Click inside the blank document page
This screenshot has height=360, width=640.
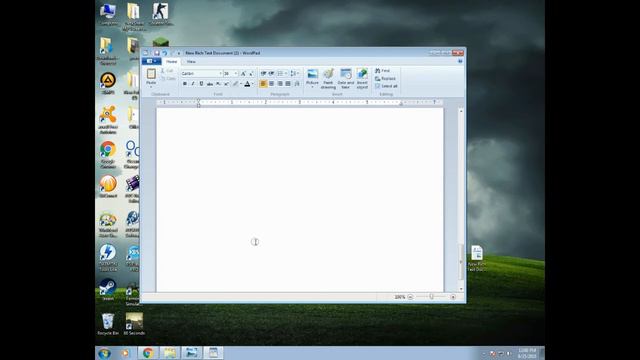point(300,200)
